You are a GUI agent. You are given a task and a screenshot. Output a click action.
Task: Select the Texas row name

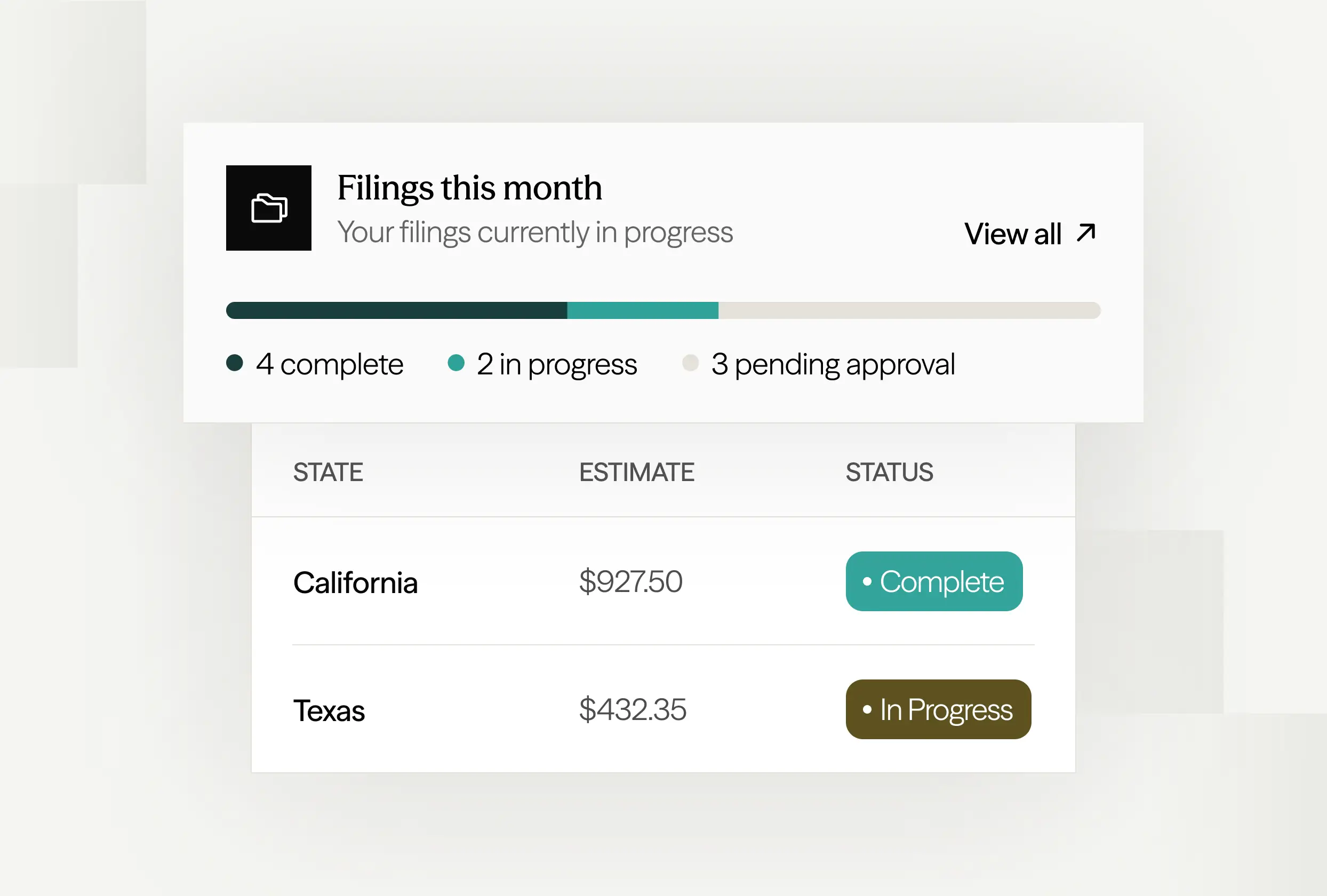329,710
